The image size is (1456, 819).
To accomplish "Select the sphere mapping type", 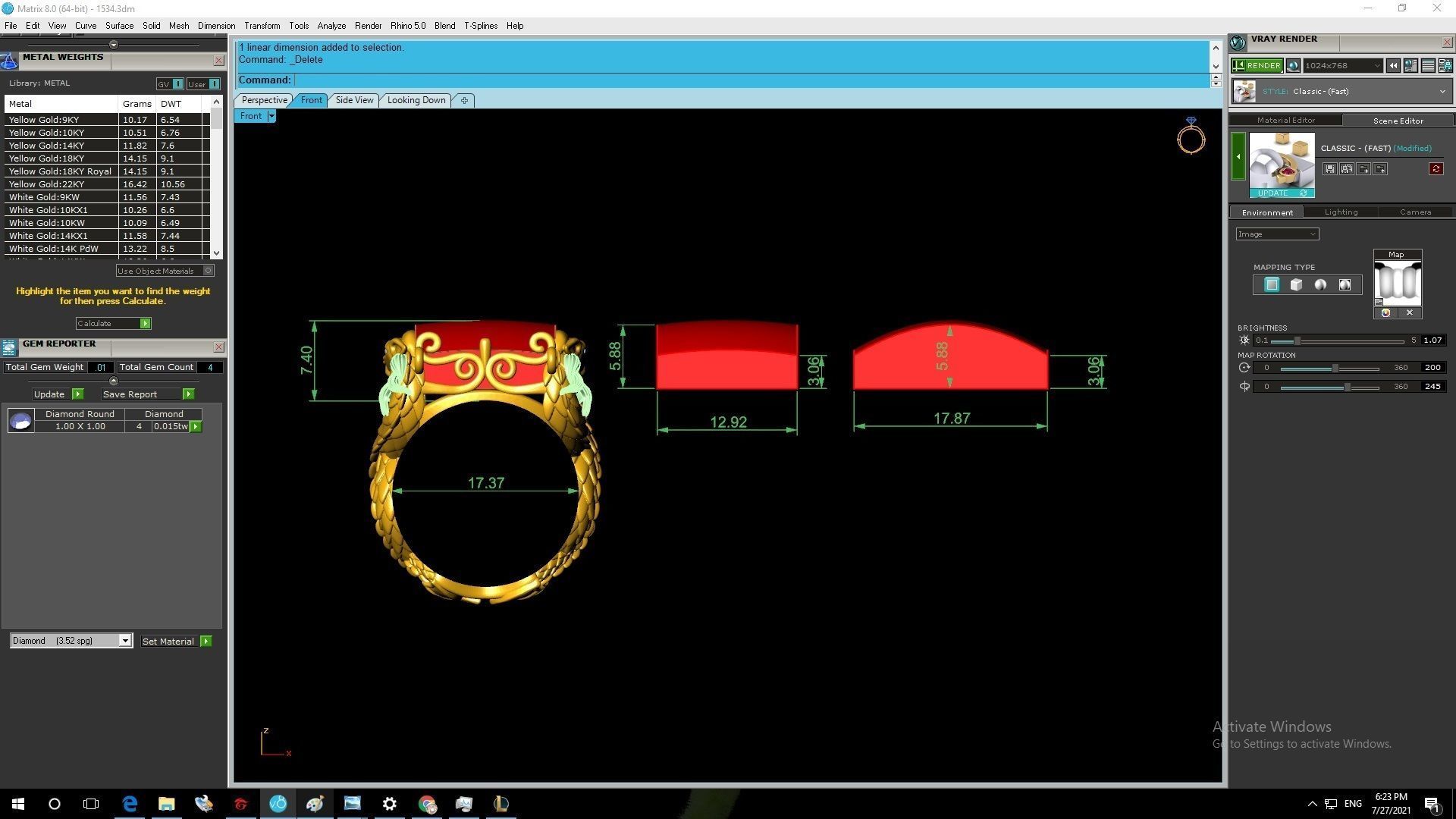I will (x=1320, y=285).
